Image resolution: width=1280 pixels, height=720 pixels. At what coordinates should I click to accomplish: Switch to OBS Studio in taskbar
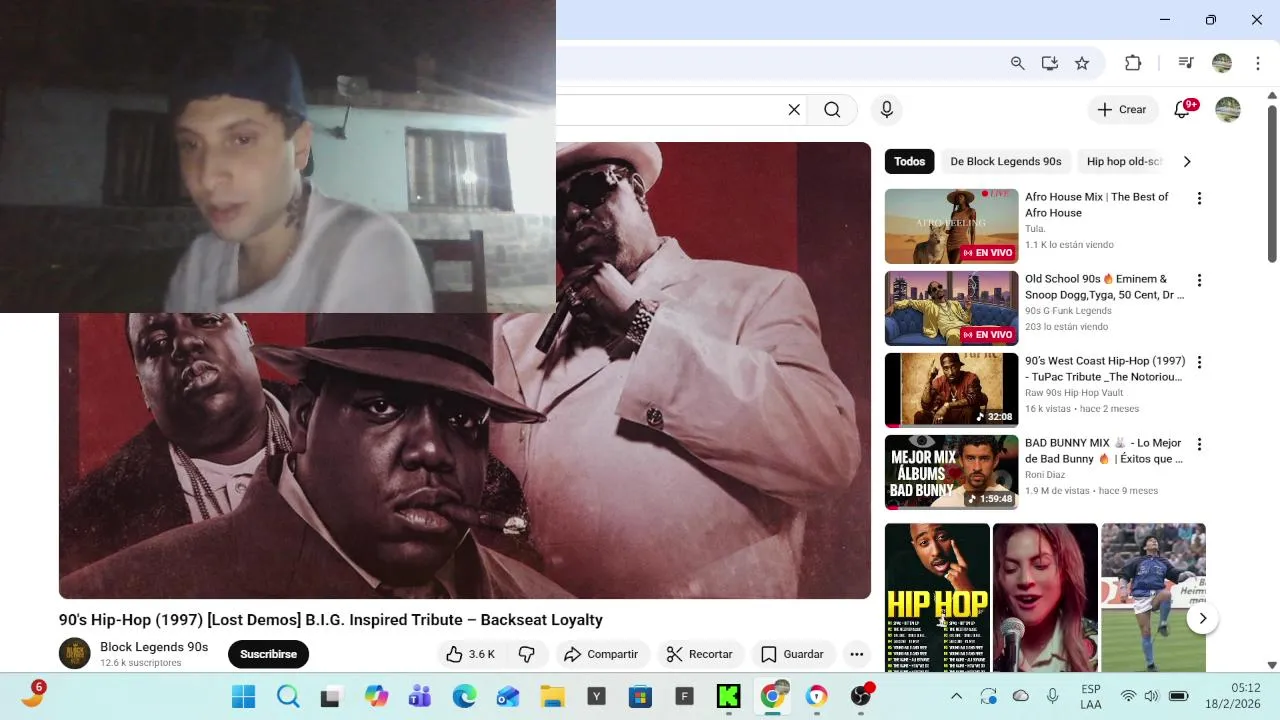(861, 697)
